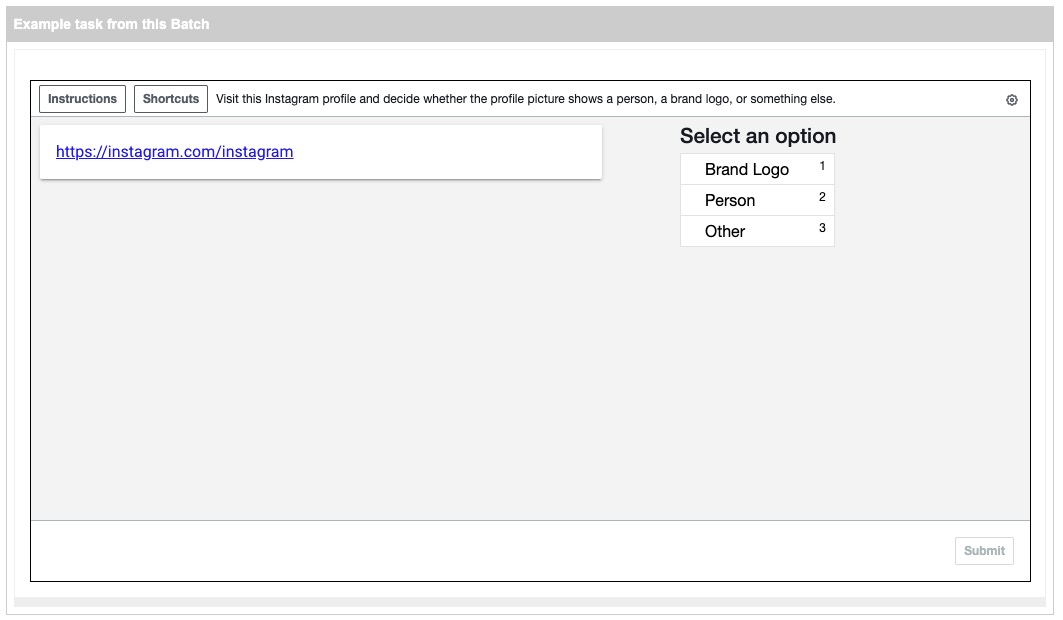Select the Brand Logo option
The width and height of the screenshot is (1063, 620).
pyautogui.click(x=747, y=169)
